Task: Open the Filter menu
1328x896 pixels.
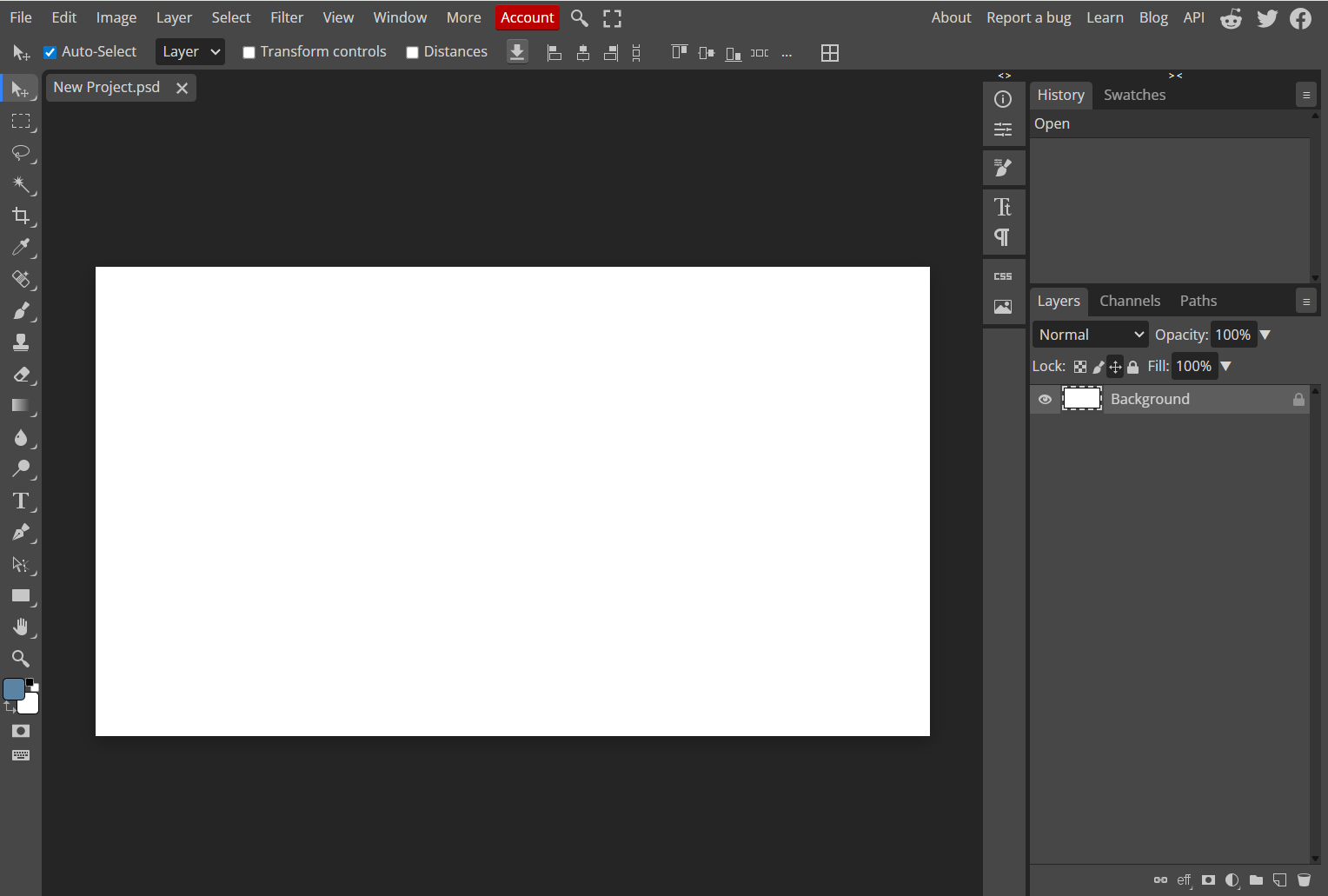Action: (287, 17)
